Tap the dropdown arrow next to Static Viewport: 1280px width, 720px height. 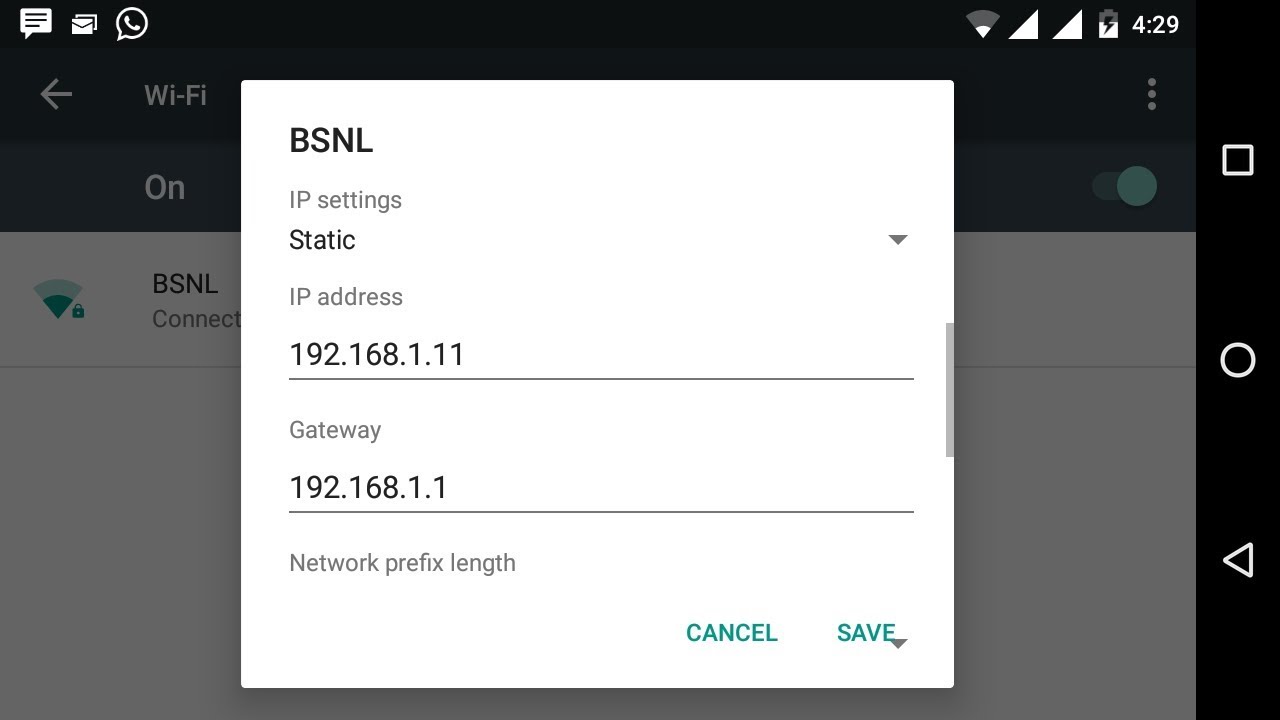pos(897,240)
